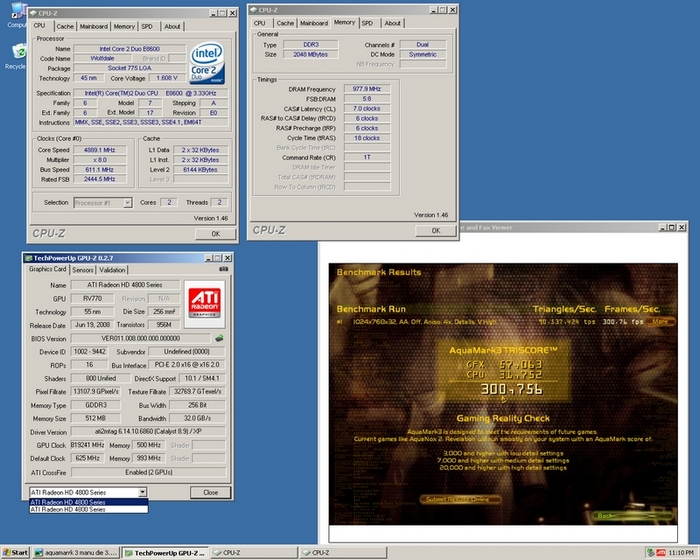Image resolution: width=700 pixels, height=560 pixels.
Task: Select the CPU tab in left CPU-Z
Action: pyautogui.click(x=40, y=25)
